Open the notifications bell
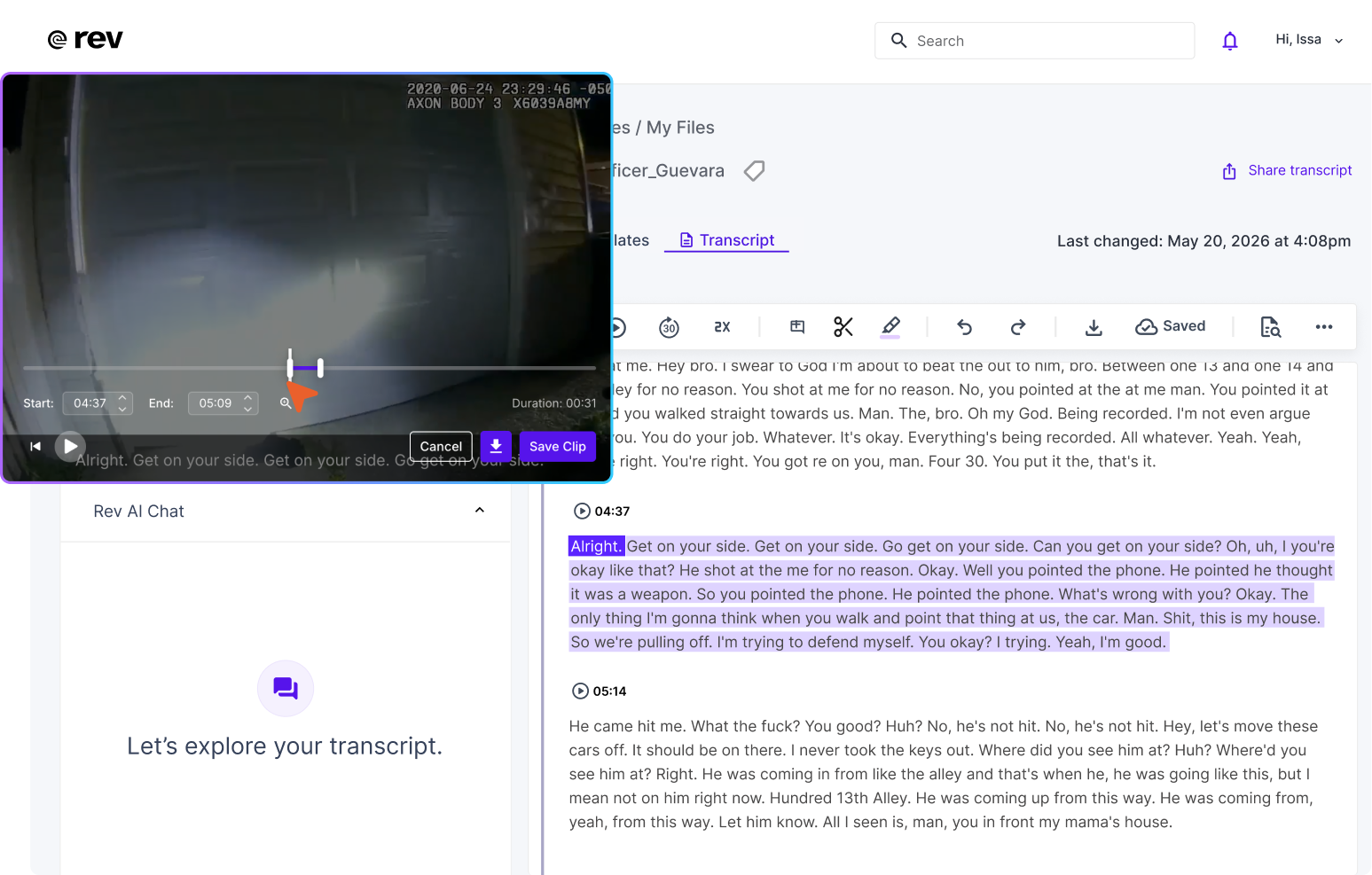Image resolution: width=1372 pixels, height=875 pixels. point(1229,41)
